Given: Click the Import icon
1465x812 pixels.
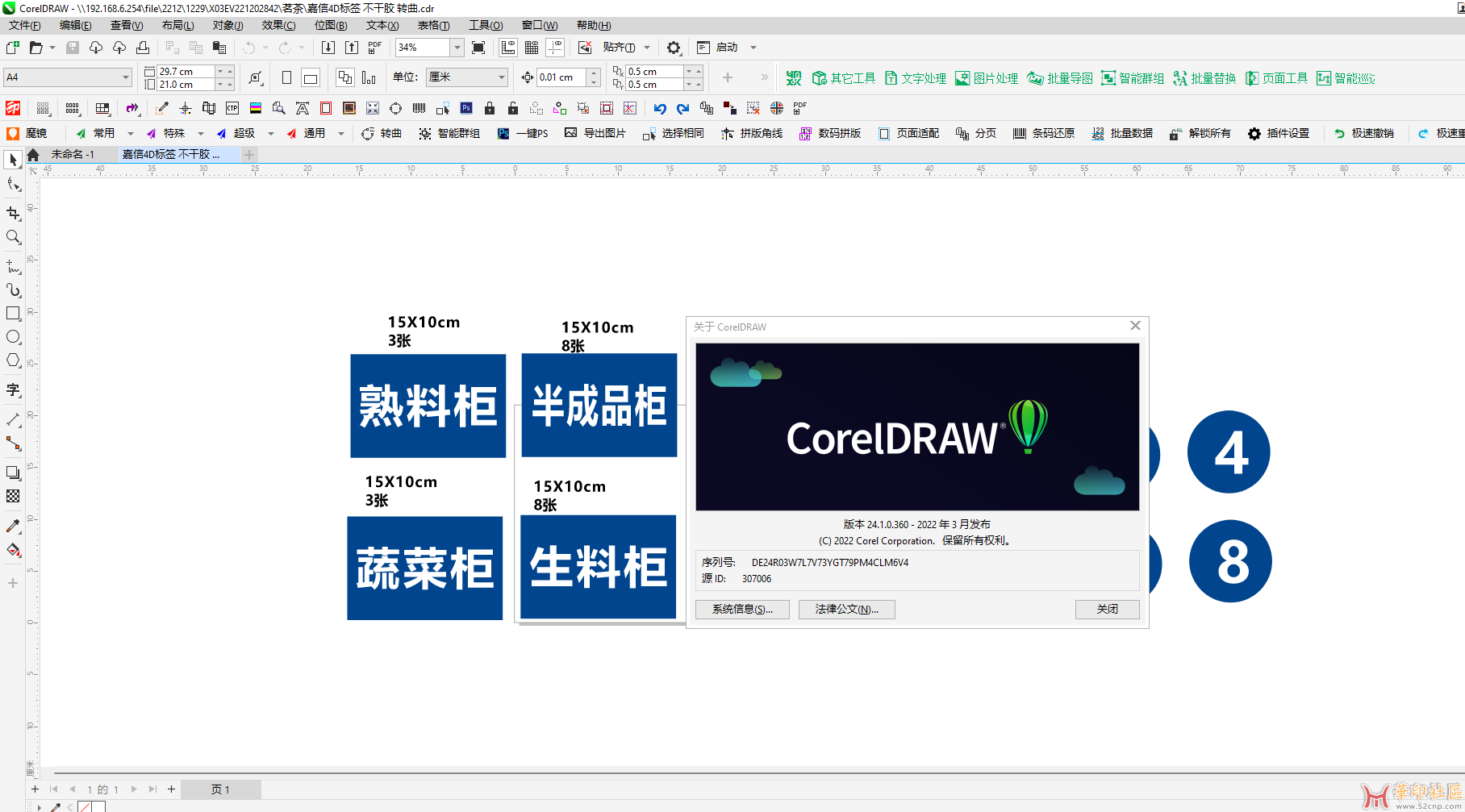Looking at the screenshot, I should pyautogui.click(x=328, y=48).
